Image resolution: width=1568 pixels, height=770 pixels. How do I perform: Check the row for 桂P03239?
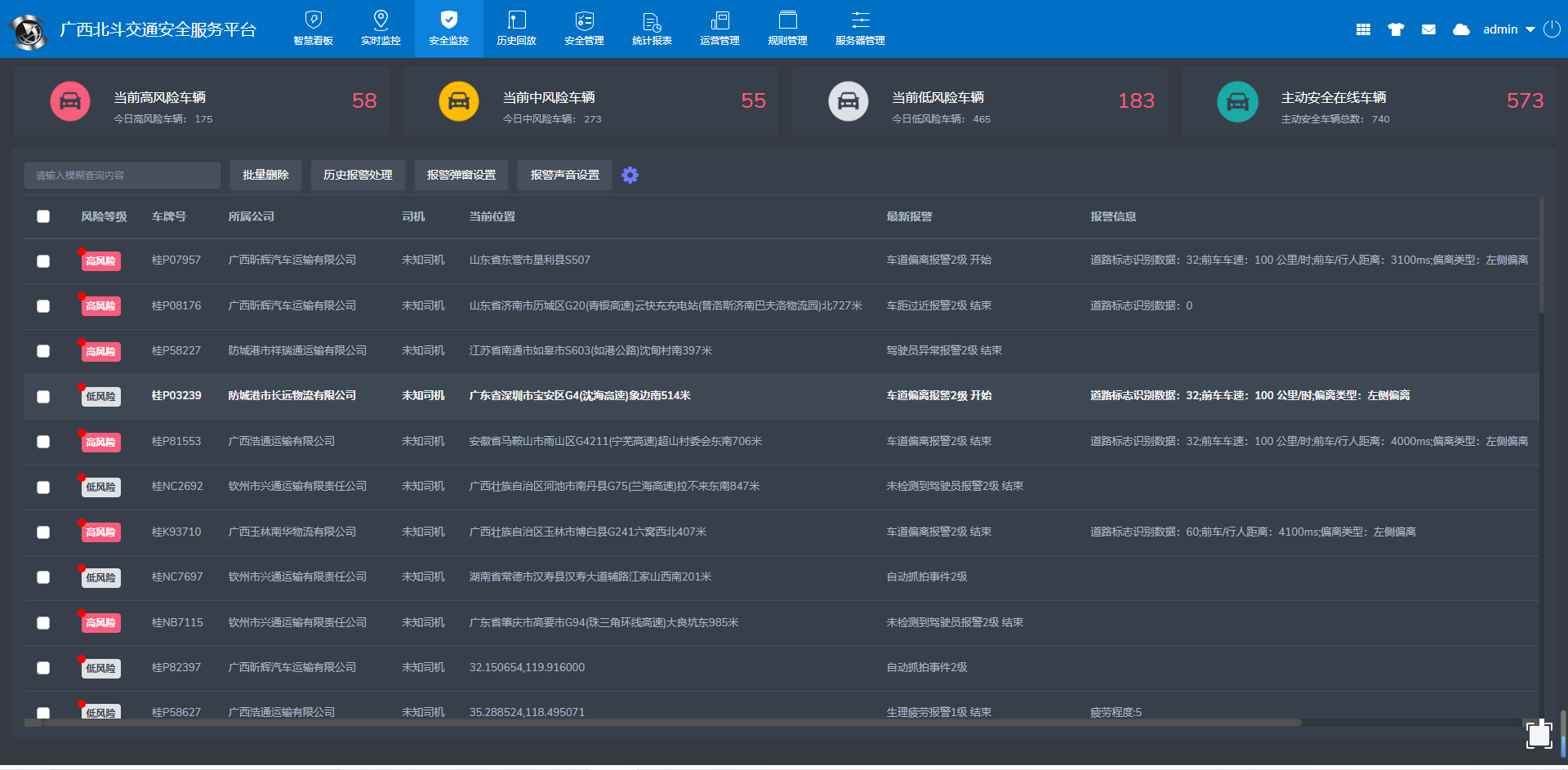[43, 397]
